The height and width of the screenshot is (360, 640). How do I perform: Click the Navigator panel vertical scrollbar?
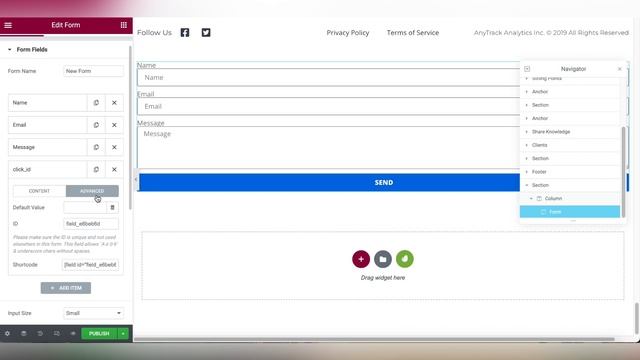623,171
